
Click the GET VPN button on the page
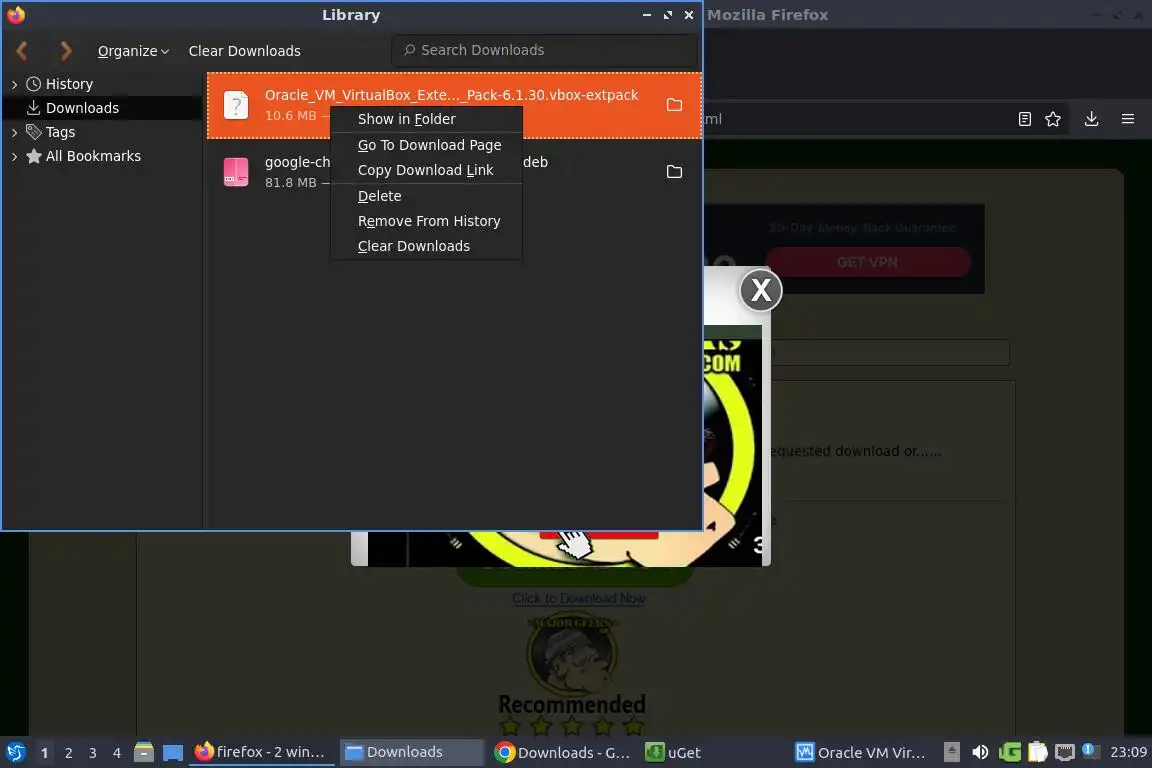867,262
